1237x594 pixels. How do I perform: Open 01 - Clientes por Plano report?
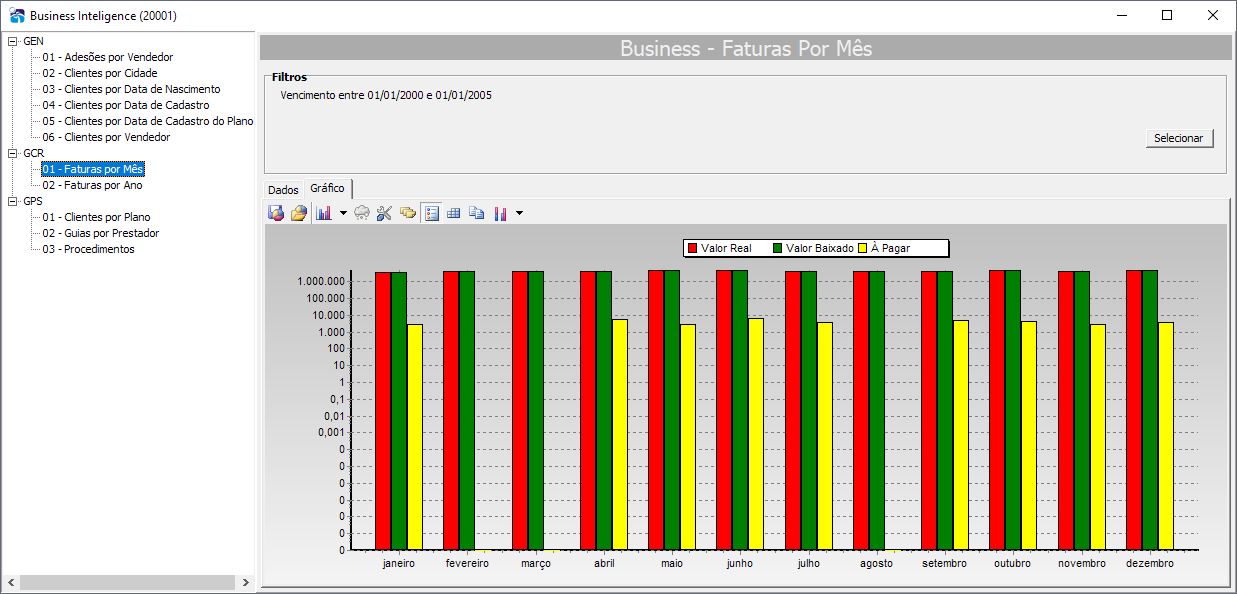tap(96, 217)
